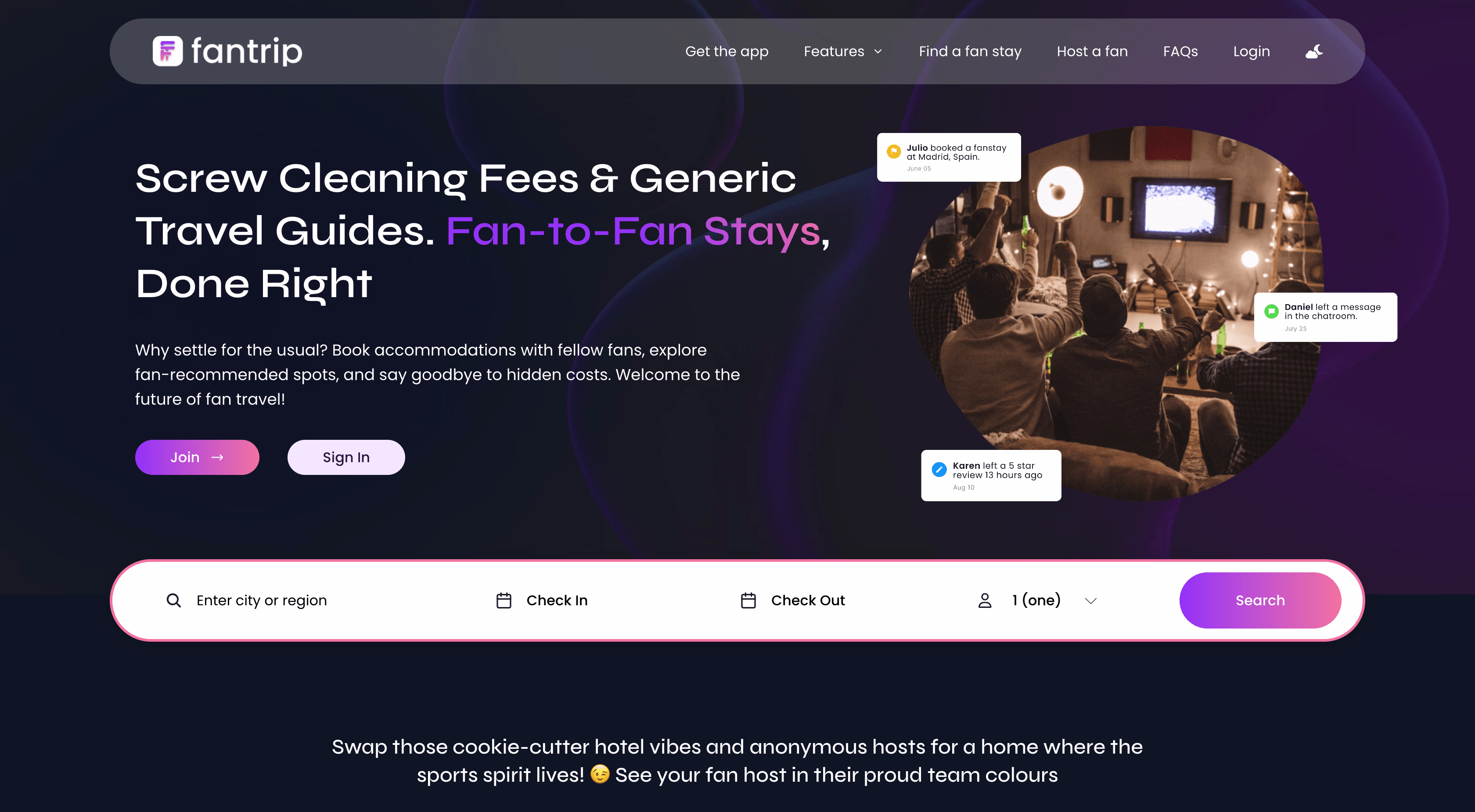Click the fantrip logo icon

[167, 51]
